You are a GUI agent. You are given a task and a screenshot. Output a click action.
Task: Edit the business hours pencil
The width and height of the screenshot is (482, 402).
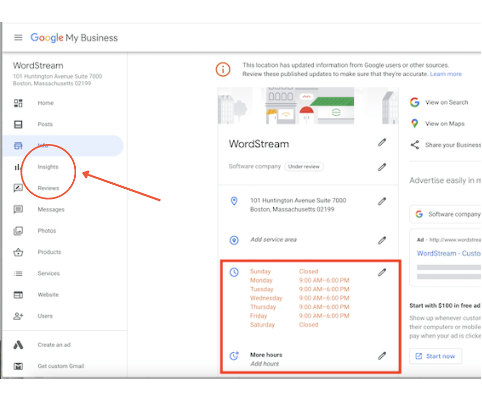click(382, 272)
